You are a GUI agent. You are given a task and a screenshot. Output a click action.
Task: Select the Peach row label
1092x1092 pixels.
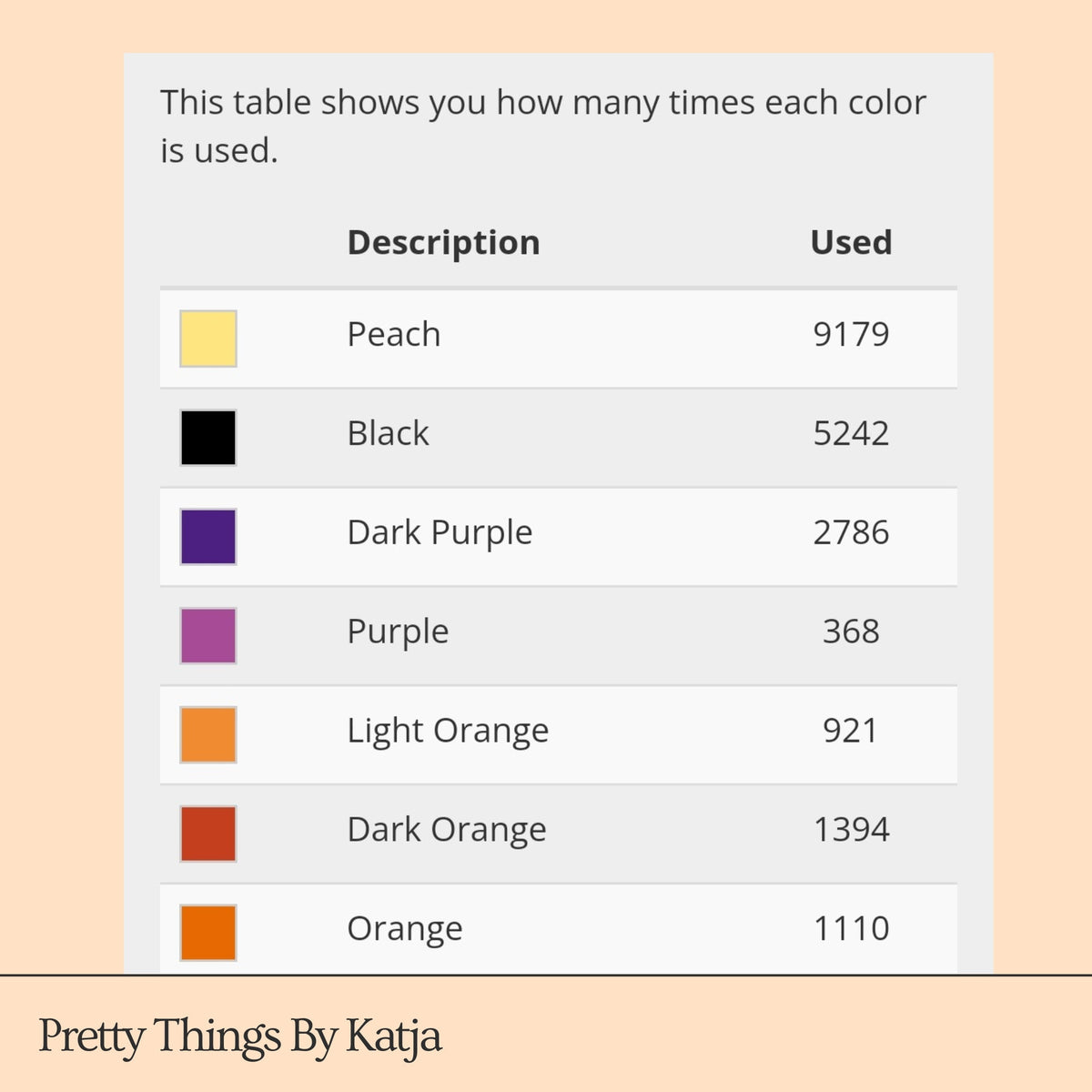click(394, 335)
